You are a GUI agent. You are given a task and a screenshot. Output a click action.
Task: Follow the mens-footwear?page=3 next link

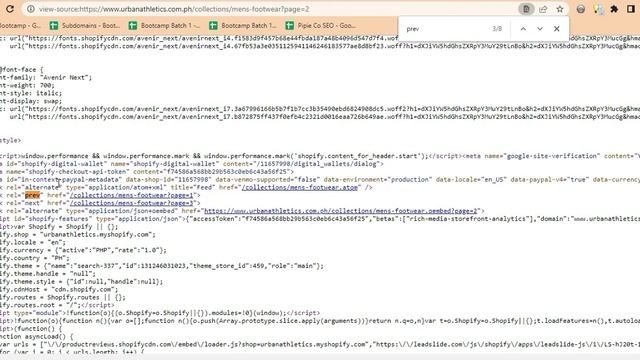coord(131,203)
